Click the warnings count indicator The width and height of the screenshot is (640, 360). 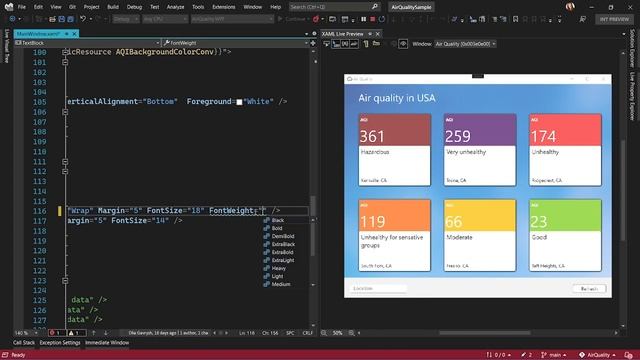(x=76, y=333)
